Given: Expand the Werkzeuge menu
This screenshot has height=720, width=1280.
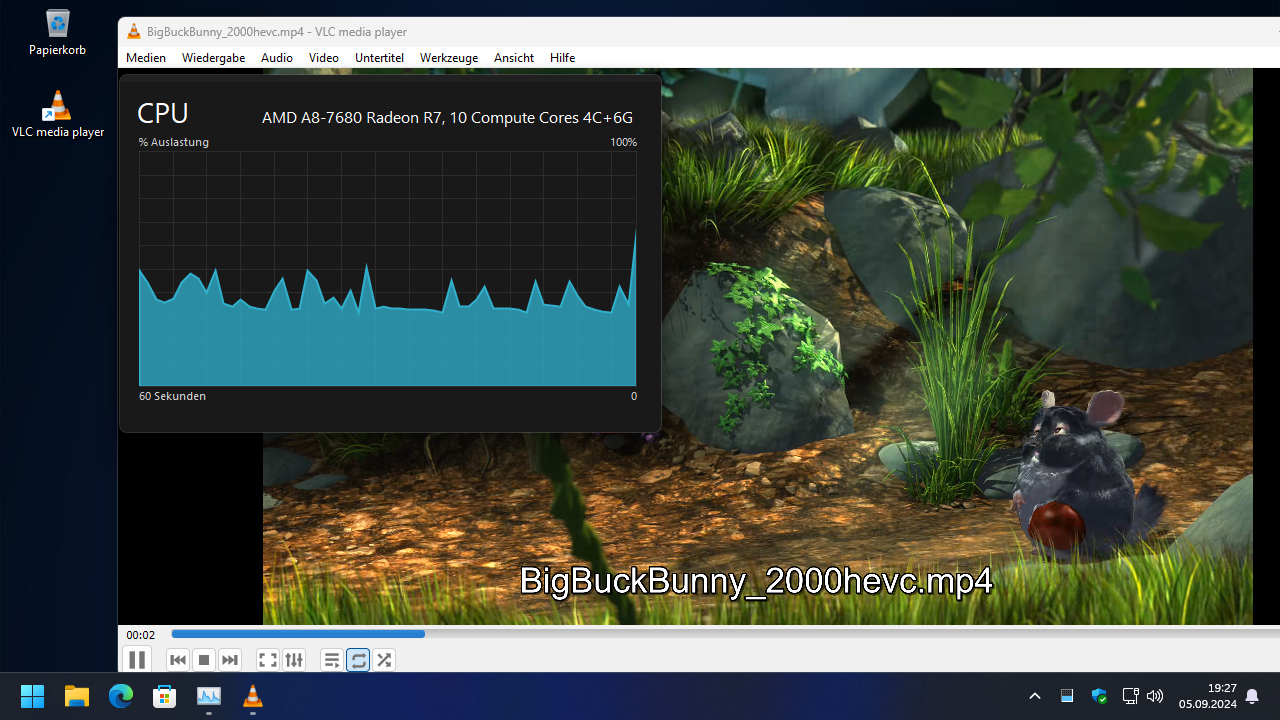Looking at the screenshot, I should (448, 57).
